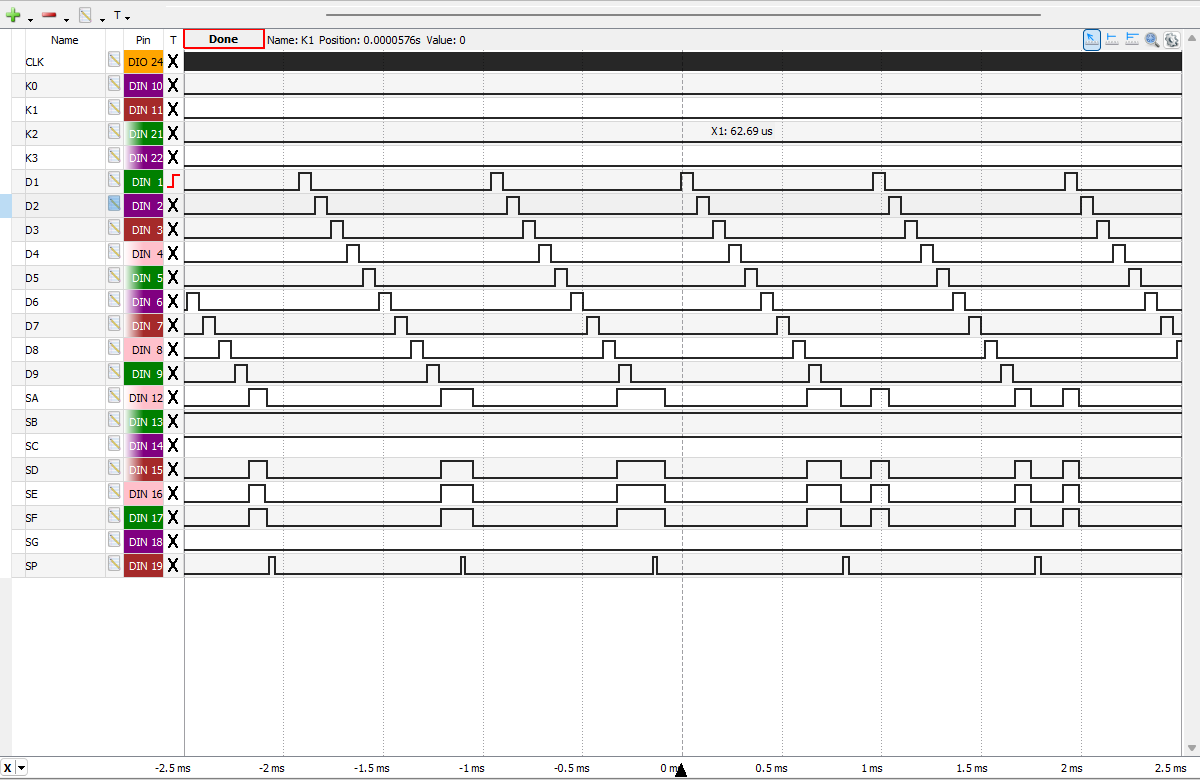Click the magnifier zoom-fit icon
Image resolution: width=1200 pixels, height=780 pixels.
pos(1152,40)
